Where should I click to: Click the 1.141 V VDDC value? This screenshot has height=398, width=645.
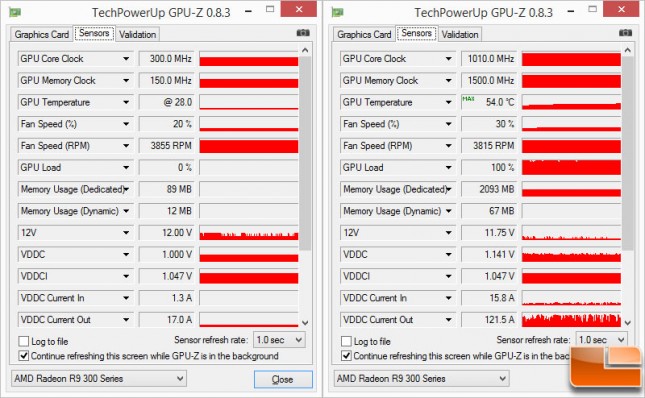(490, 255)
